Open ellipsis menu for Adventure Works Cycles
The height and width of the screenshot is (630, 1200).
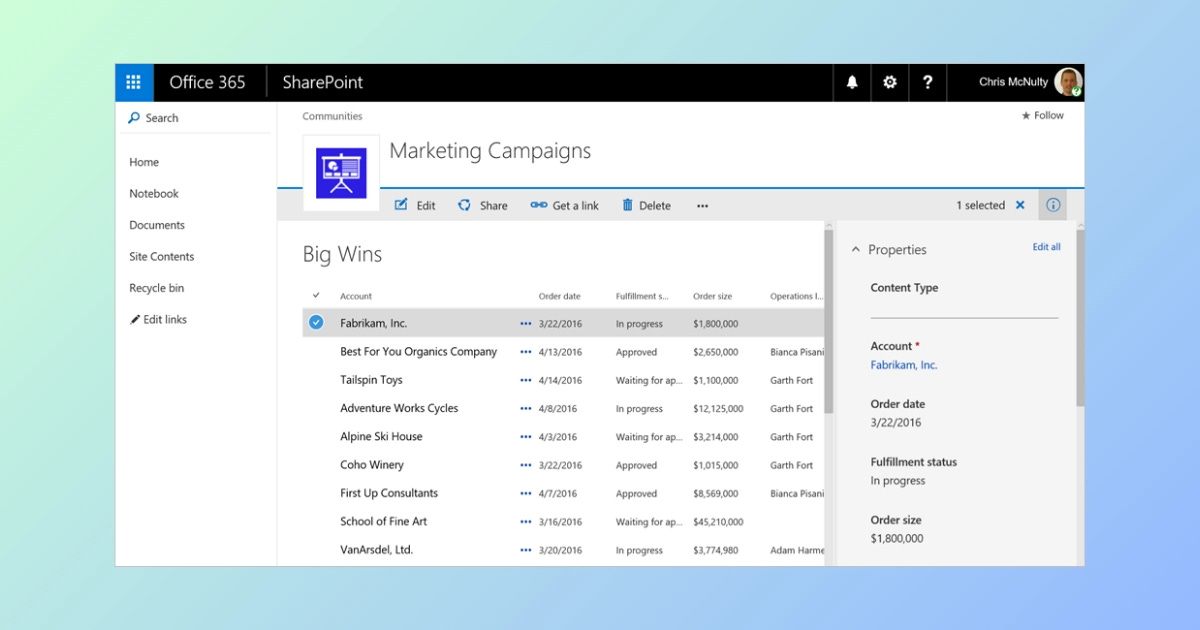(526, 409)
